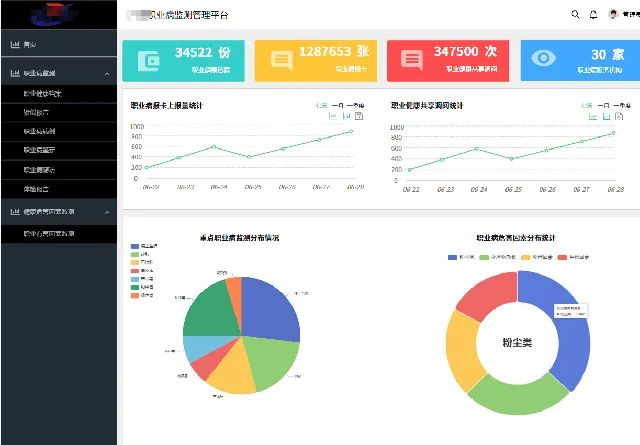Save the right line chart as image

[621, 116]
